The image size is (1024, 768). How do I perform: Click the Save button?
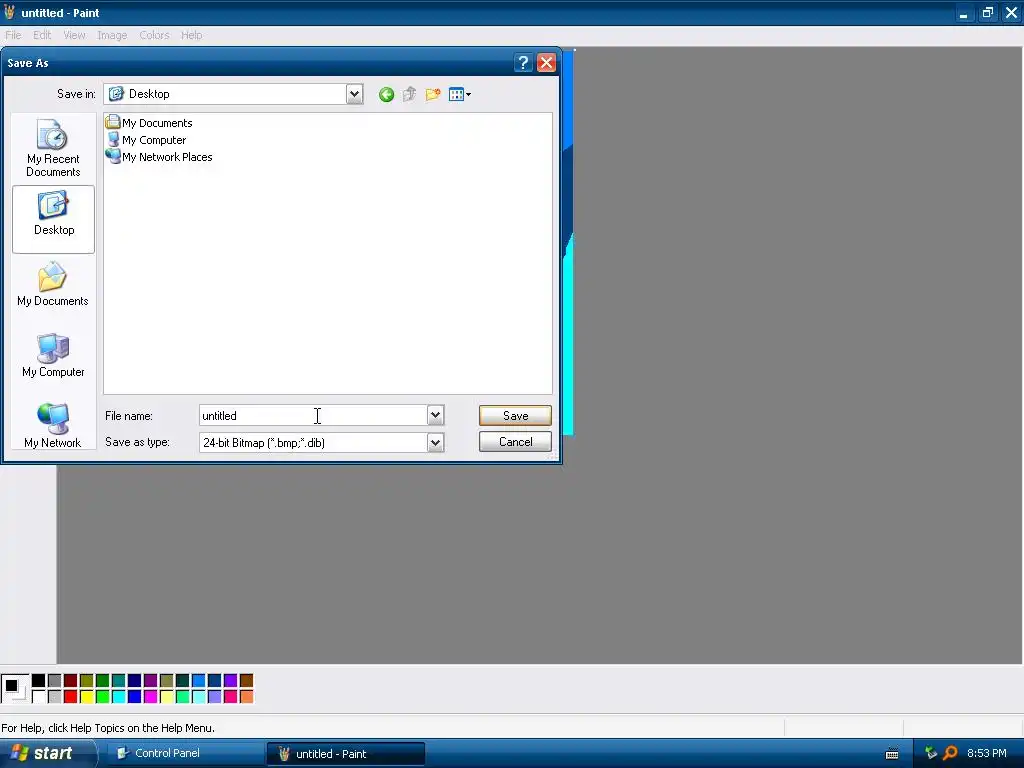pos(515,415)
